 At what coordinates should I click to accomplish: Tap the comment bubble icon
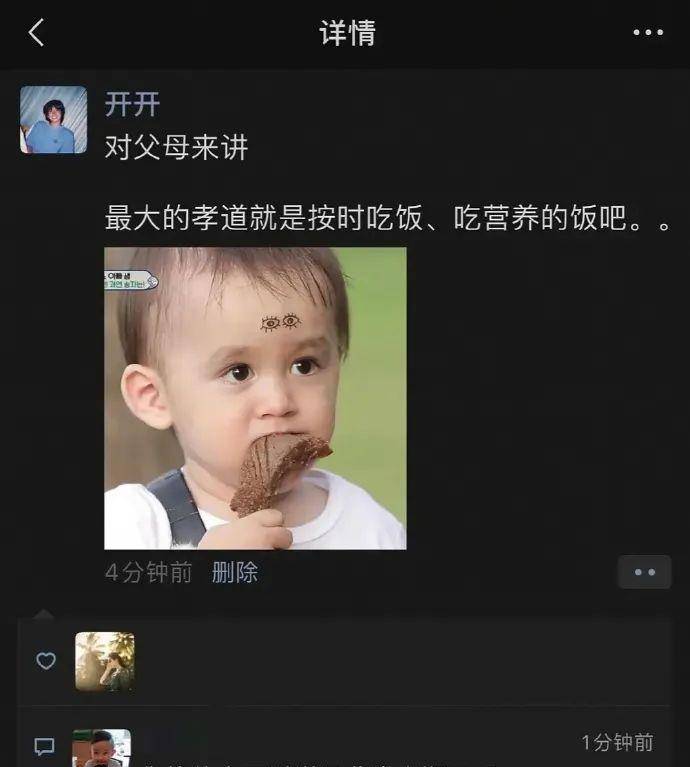(x=44, y=746)
